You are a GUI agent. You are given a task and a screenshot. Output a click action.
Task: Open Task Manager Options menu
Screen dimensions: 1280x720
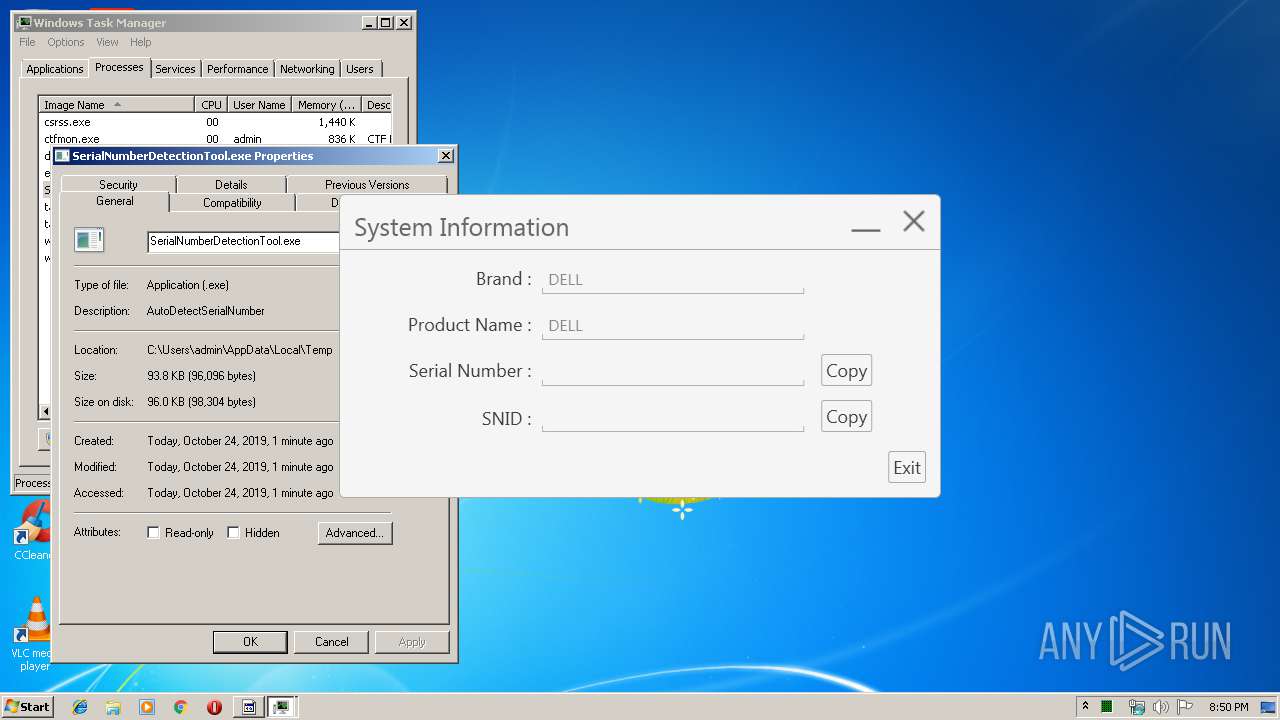(x=66, y=42)
